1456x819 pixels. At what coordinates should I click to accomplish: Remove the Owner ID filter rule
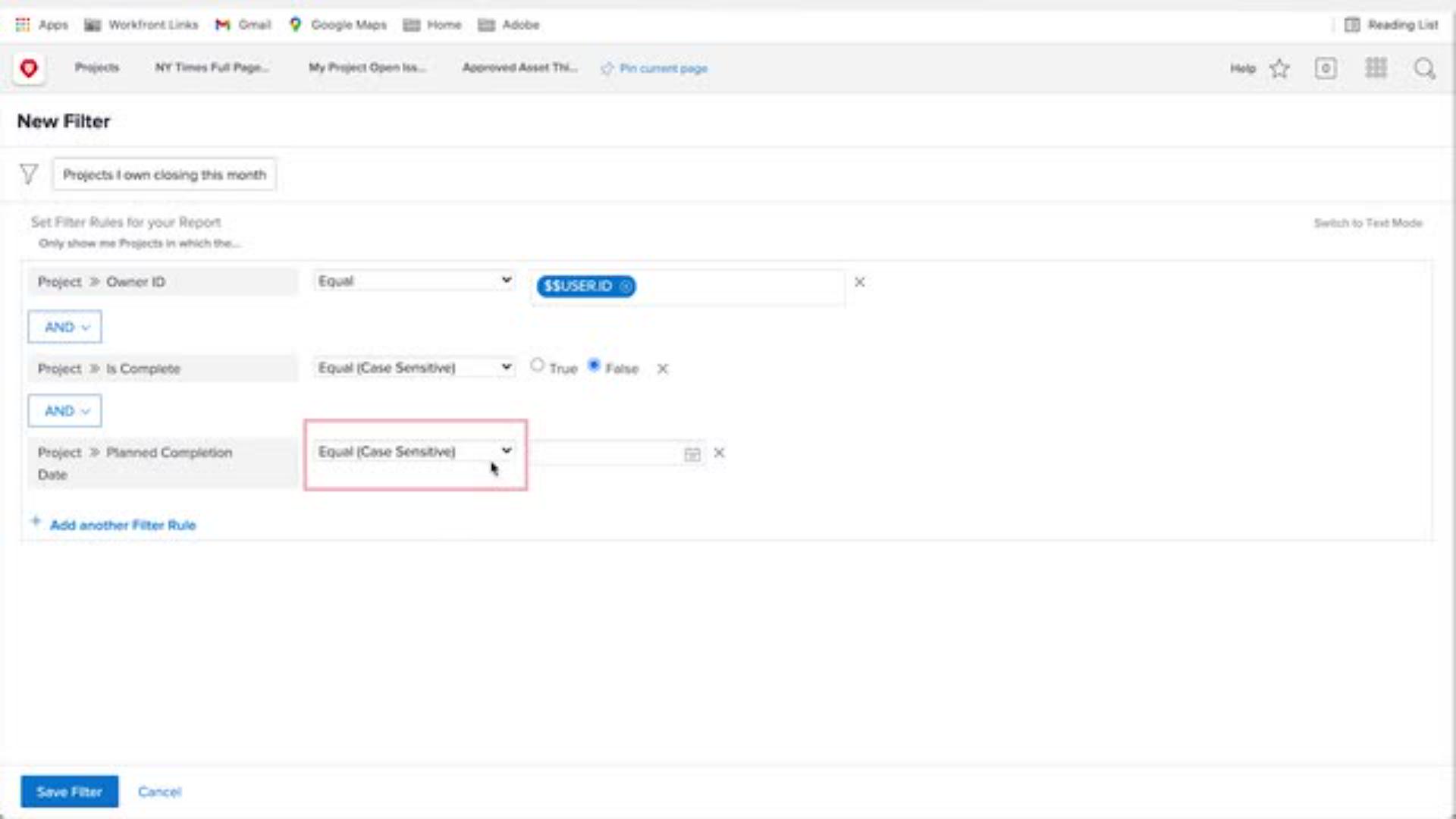(859, 282)
